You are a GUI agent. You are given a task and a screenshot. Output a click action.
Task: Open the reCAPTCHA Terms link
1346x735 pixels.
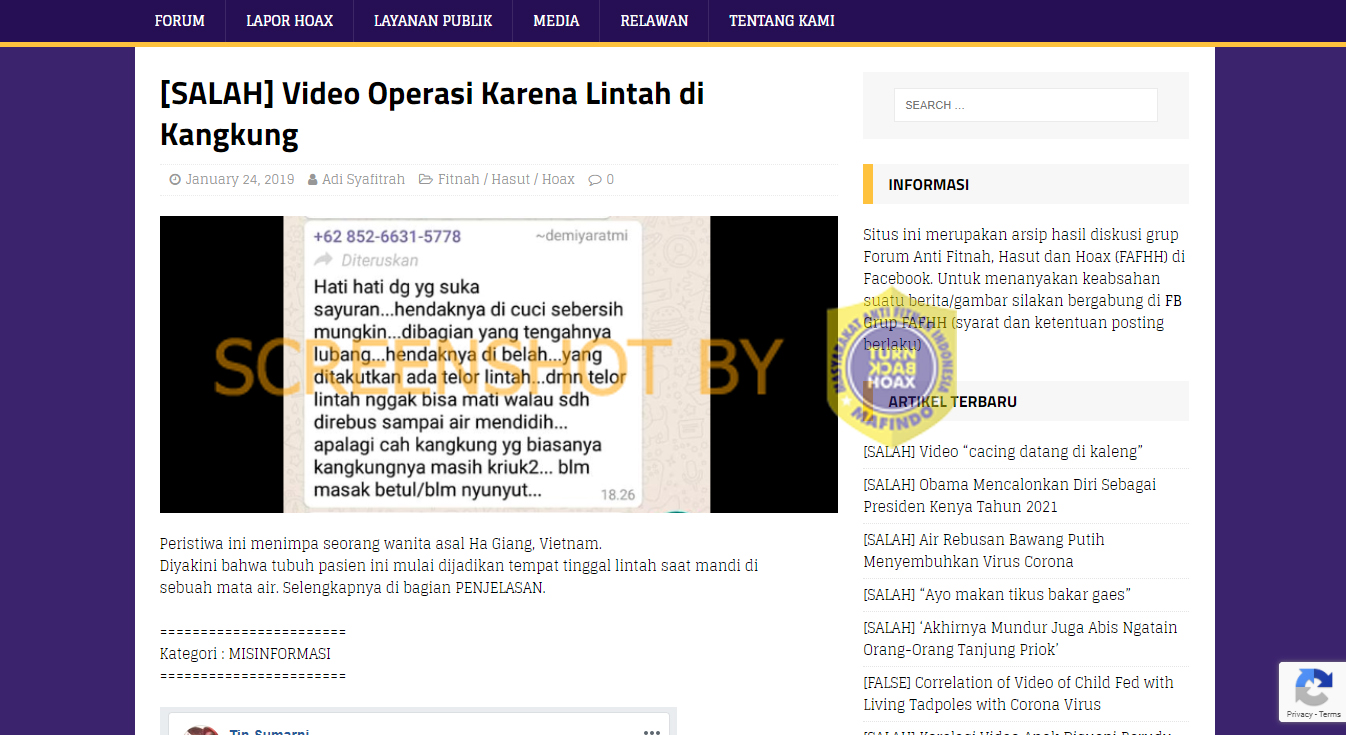point(1329,714)
